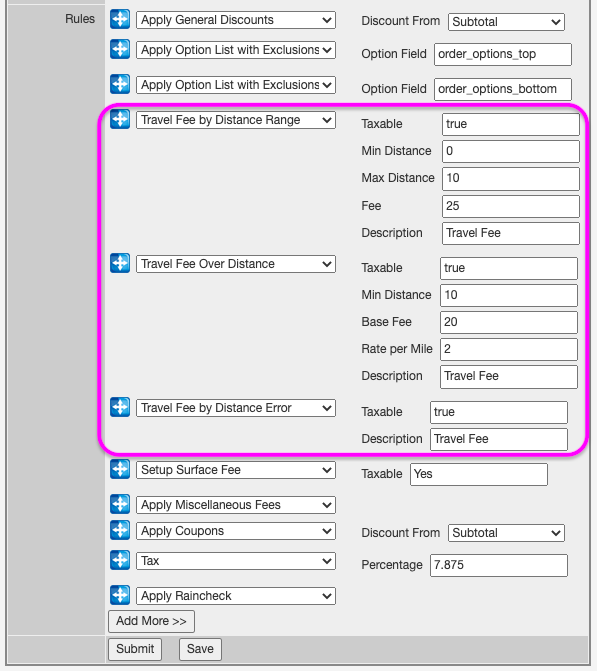
Task: Click move handle beside Apply Raincheck
Action: tap(120, 595)
